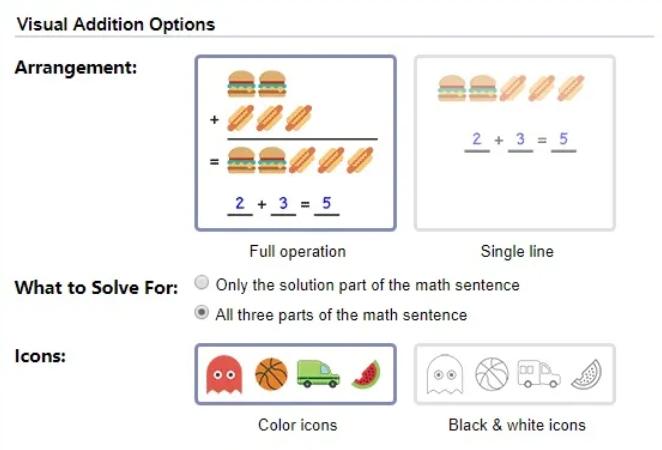Select the Single line arrangement thumbnail
Screen dimensions: 662x450
click(515, 143)
